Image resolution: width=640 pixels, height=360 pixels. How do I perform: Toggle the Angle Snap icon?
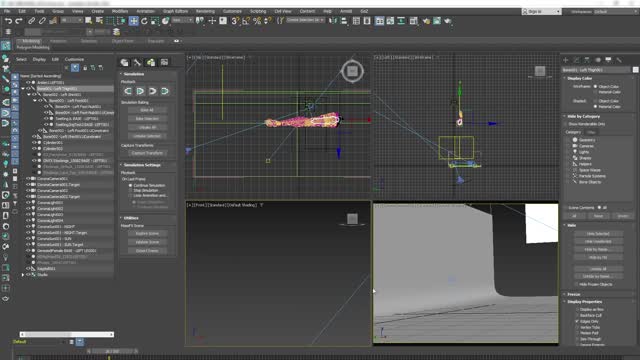pyautogui.click(x=246, y=21)
